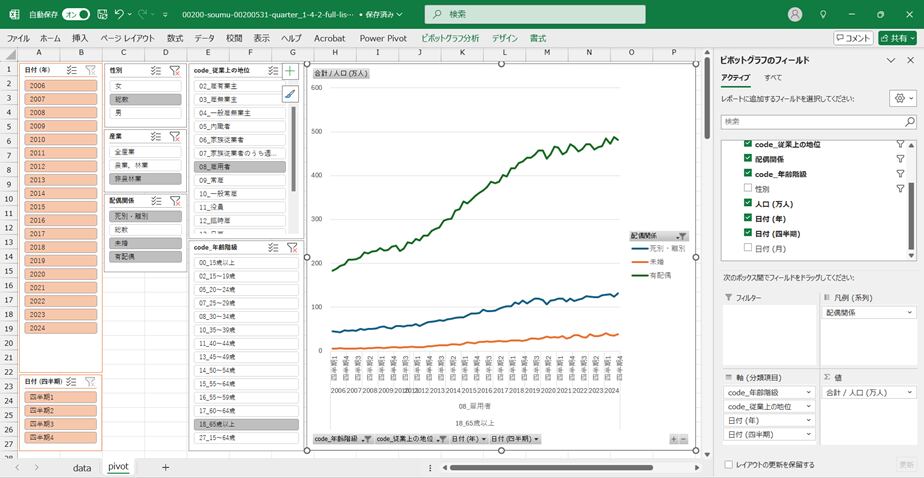Select 全産業 in 産業 slicer
924x478 pixels.
pos(146,151)
